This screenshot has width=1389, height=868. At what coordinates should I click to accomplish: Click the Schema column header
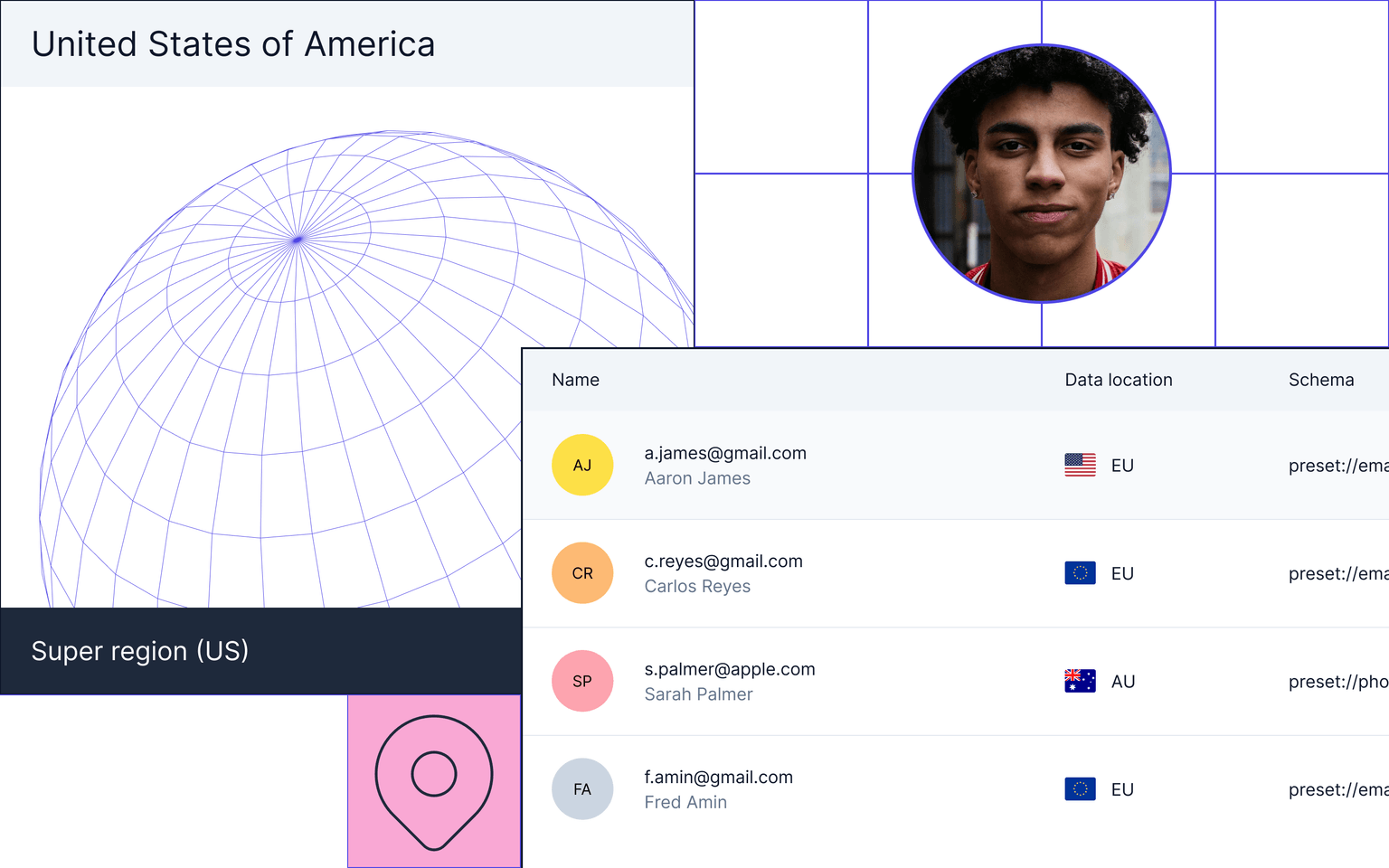click(x=1320, y=380)
